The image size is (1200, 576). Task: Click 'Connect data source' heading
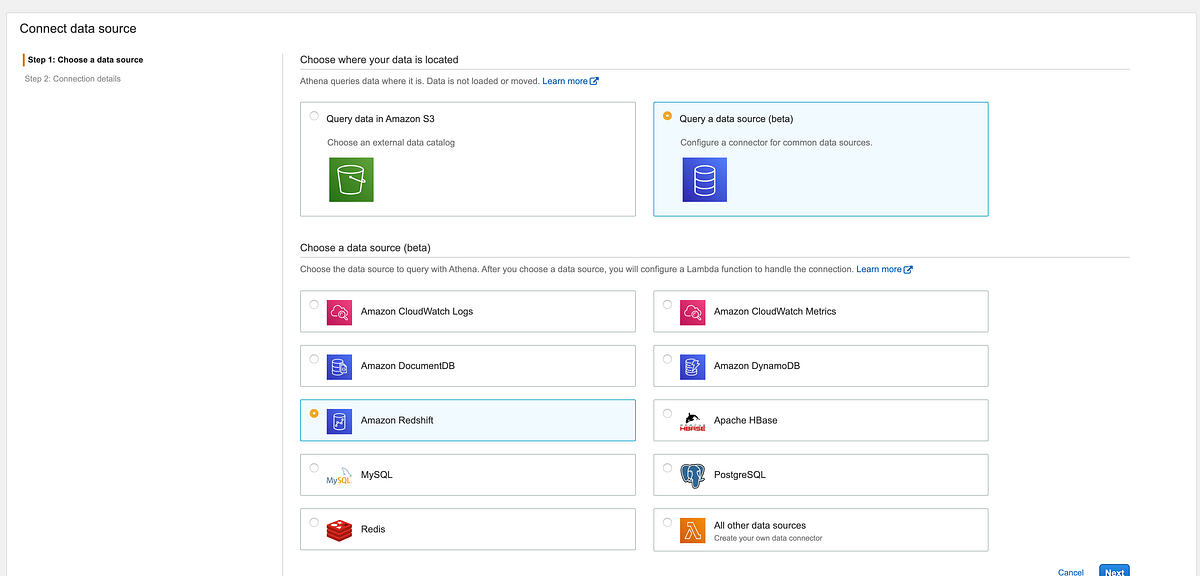(x=78, y=29)
